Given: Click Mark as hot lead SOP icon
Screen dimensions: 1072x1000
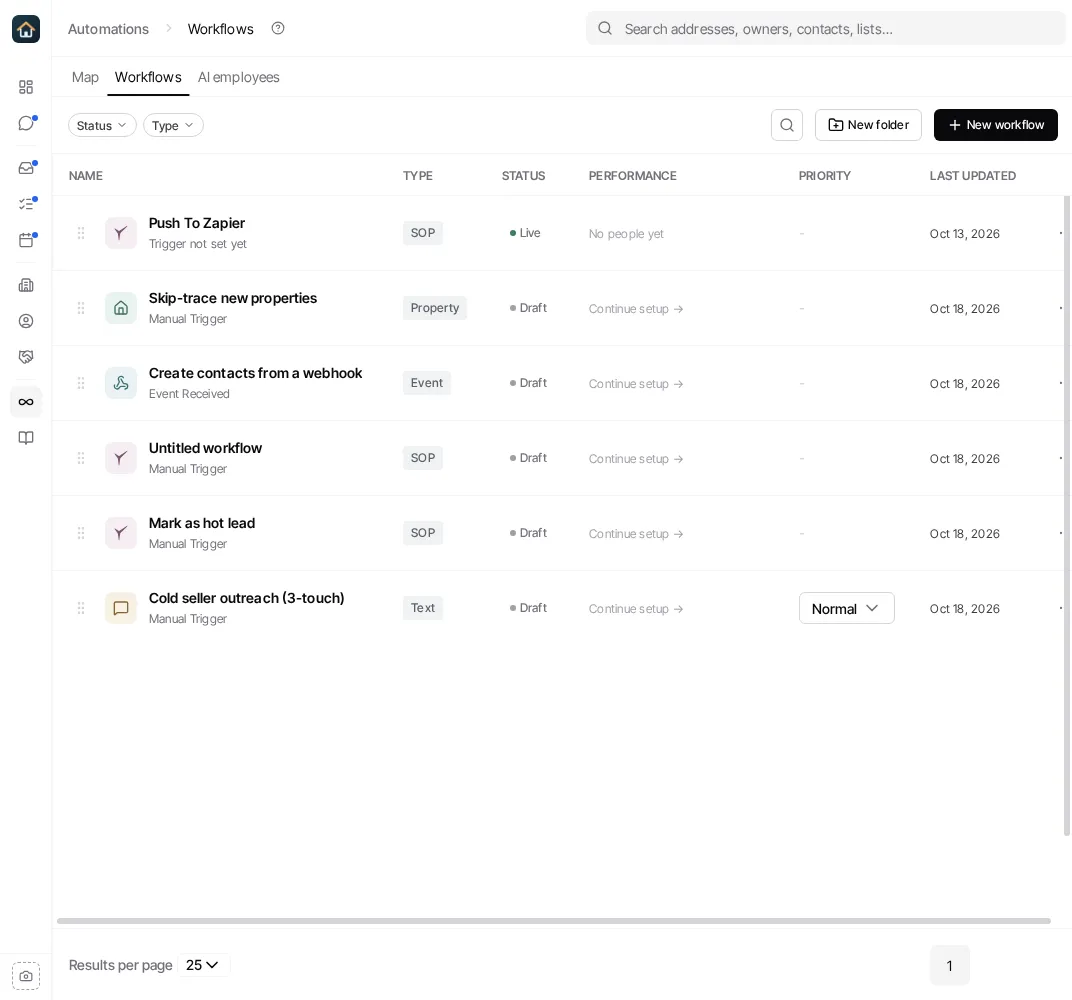Looking at the screenshot, I should click(121, 533).
